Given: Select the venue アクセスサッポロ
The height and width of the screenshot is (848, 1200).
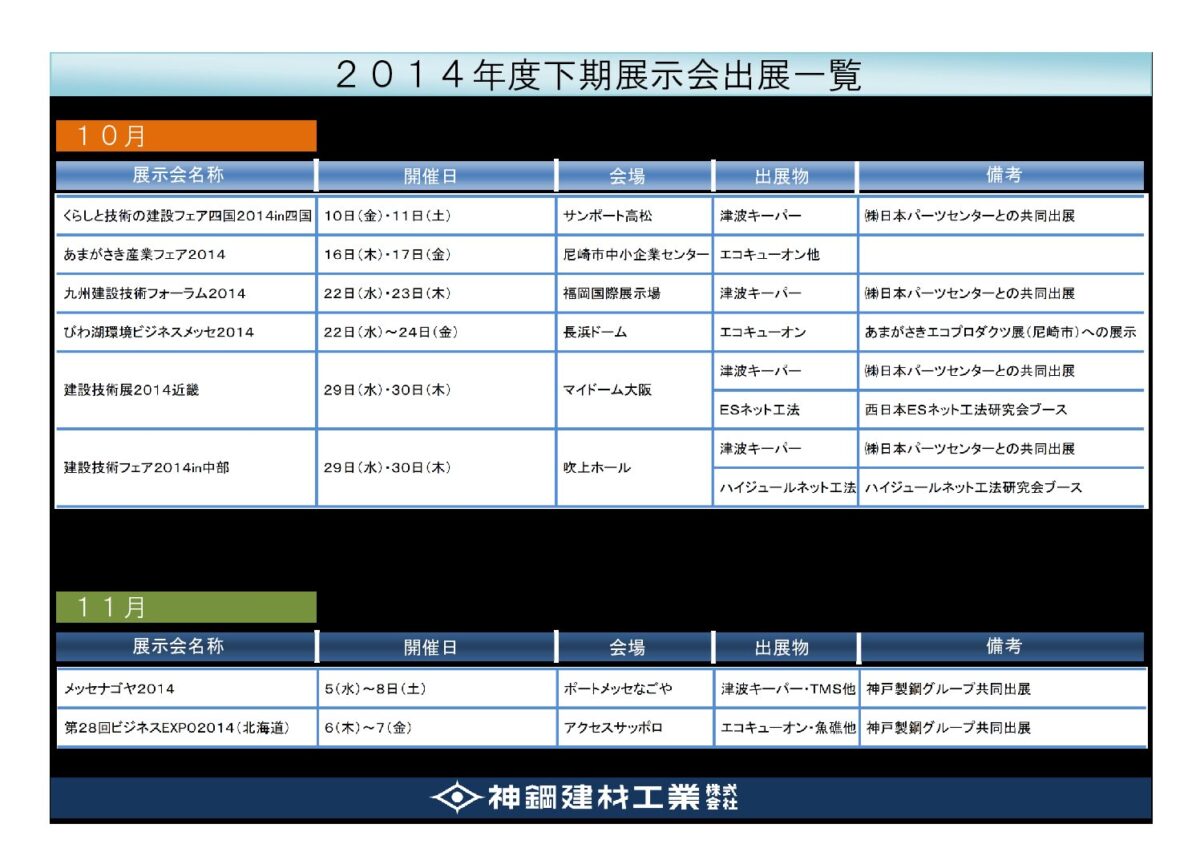Looking at the screenshot, I should coord(613,727).
